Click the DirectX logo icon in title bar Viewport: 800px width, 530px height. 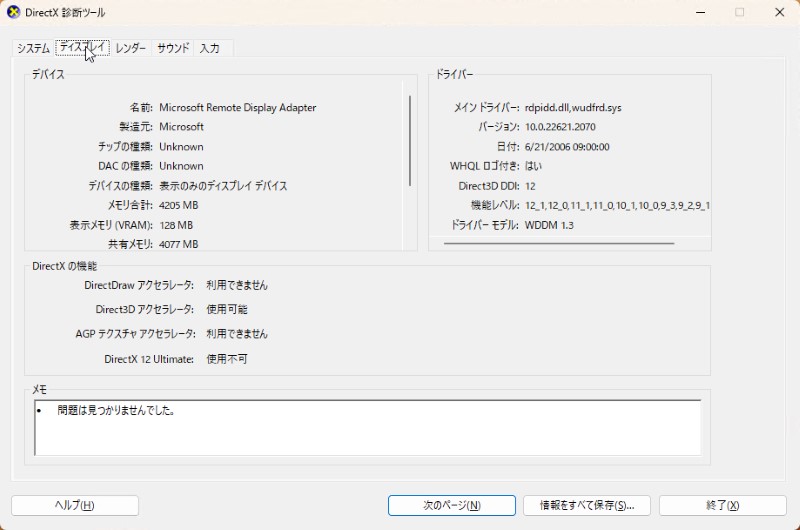click(13, 12)
